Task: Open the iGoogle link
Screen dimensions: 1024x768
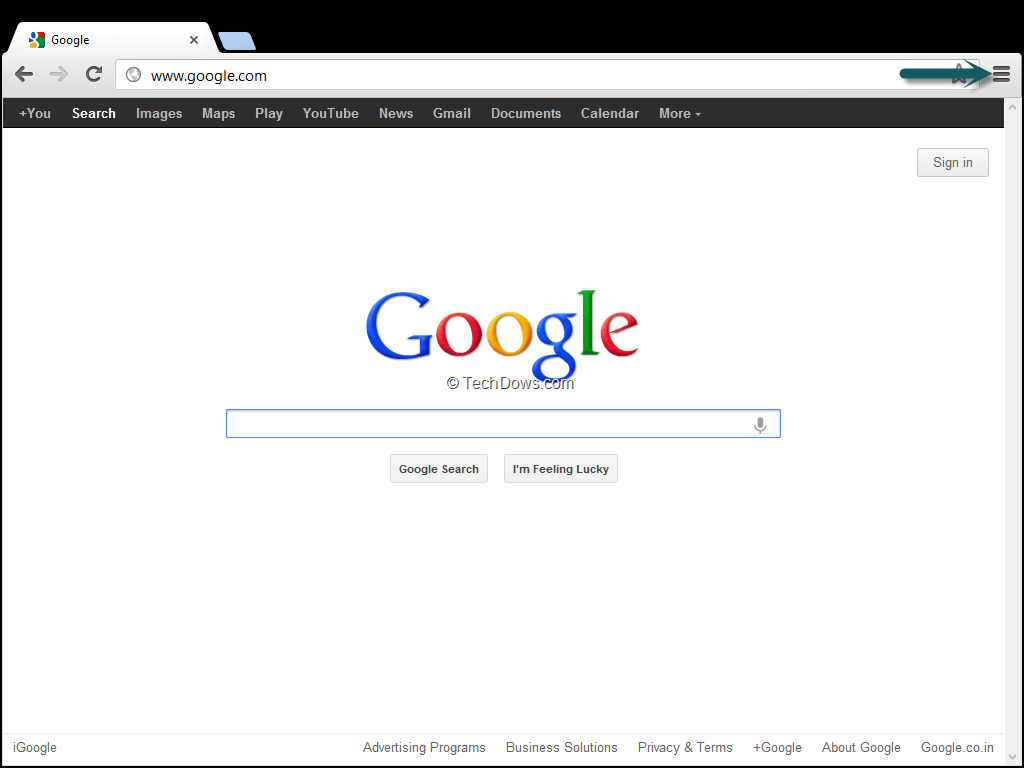Action: tap(35, 747)
